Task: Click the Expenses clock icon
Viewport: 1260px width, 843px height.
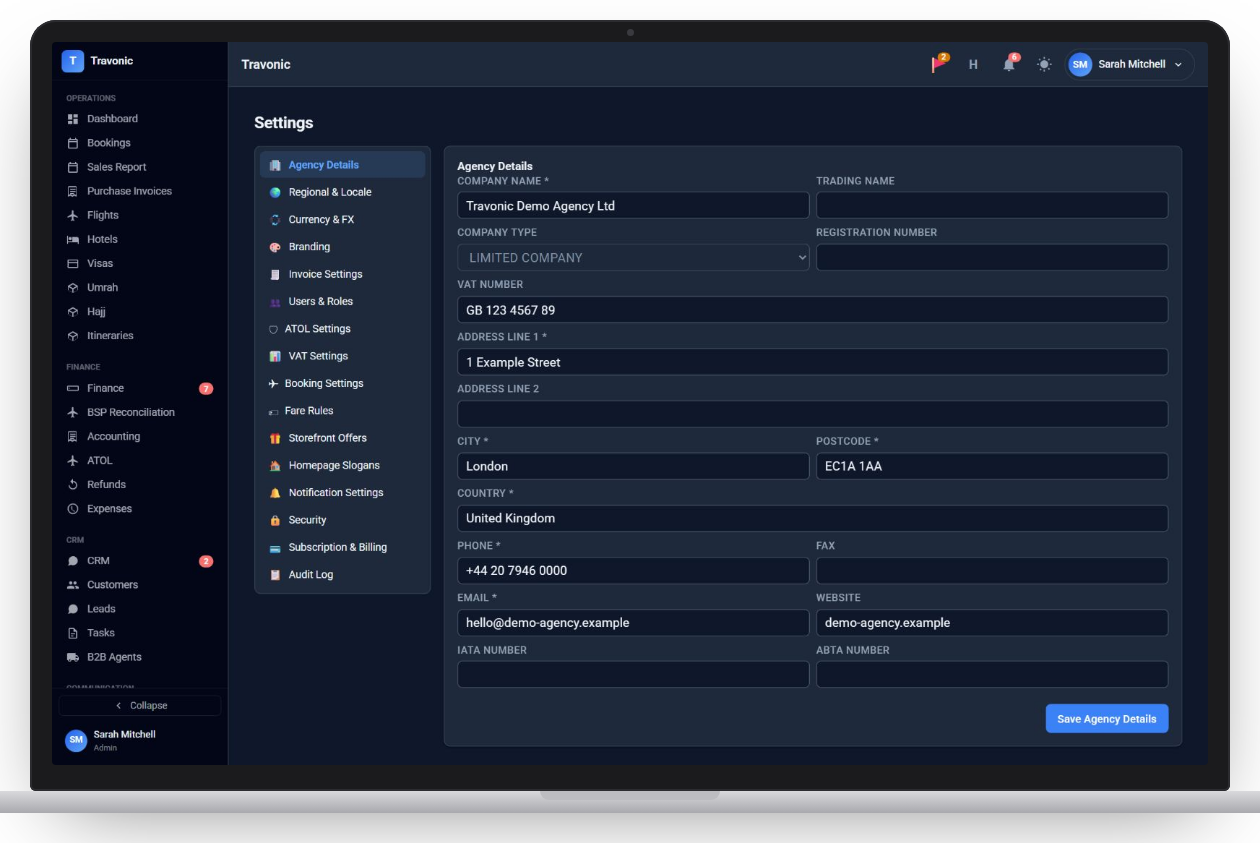Action: [x=73, y=508]
